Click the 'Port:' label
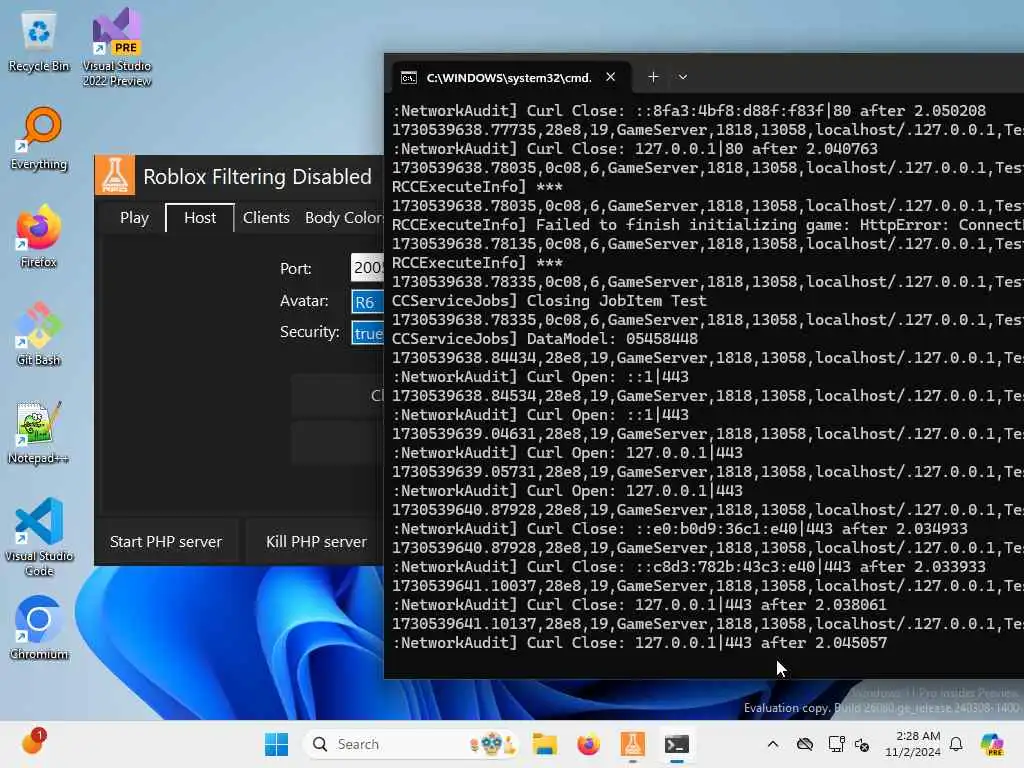 296,268
